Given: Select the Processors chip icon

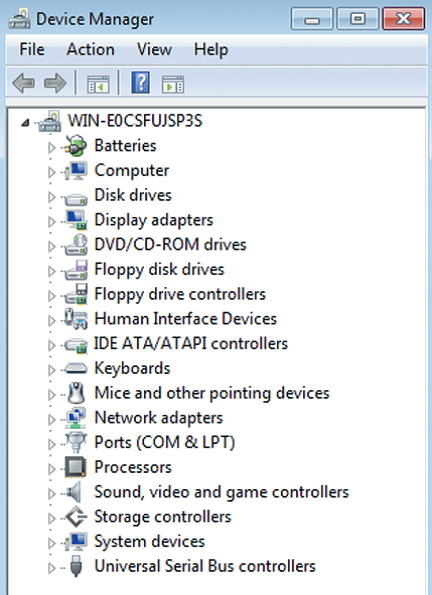Looking at the screenshot, I should point(76,467).
